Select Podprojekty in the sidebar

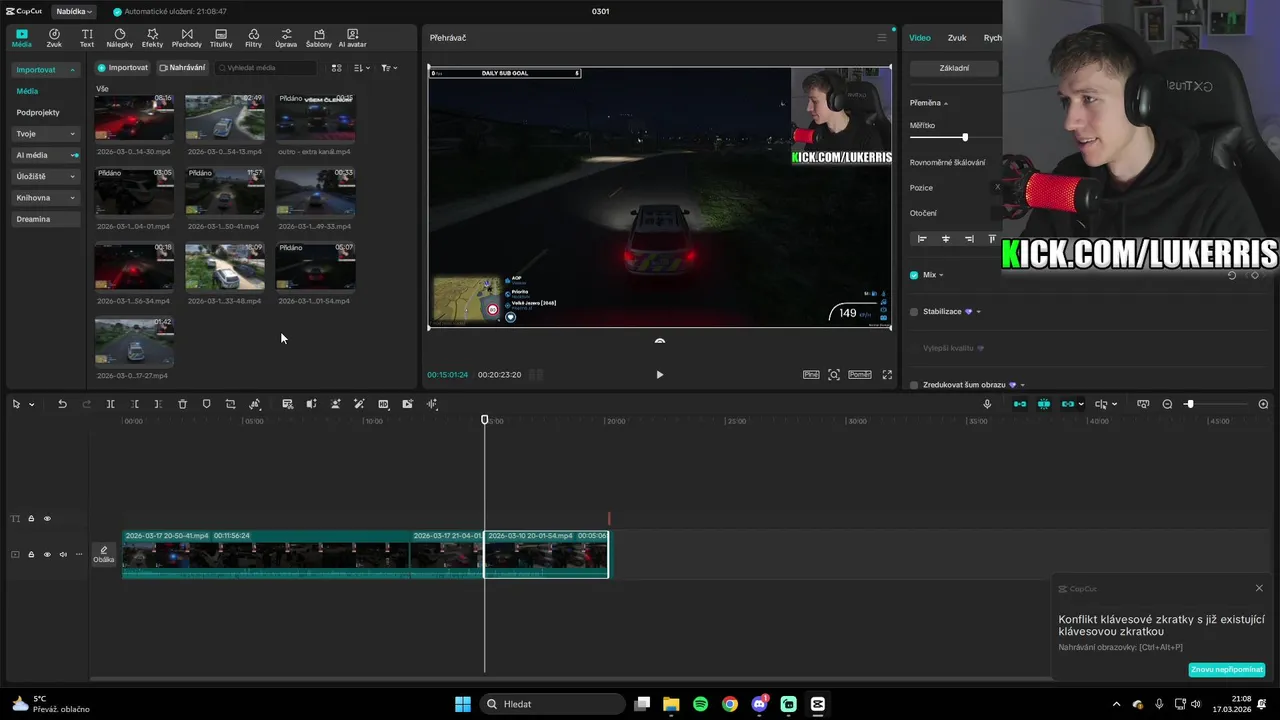coord(38,113)
